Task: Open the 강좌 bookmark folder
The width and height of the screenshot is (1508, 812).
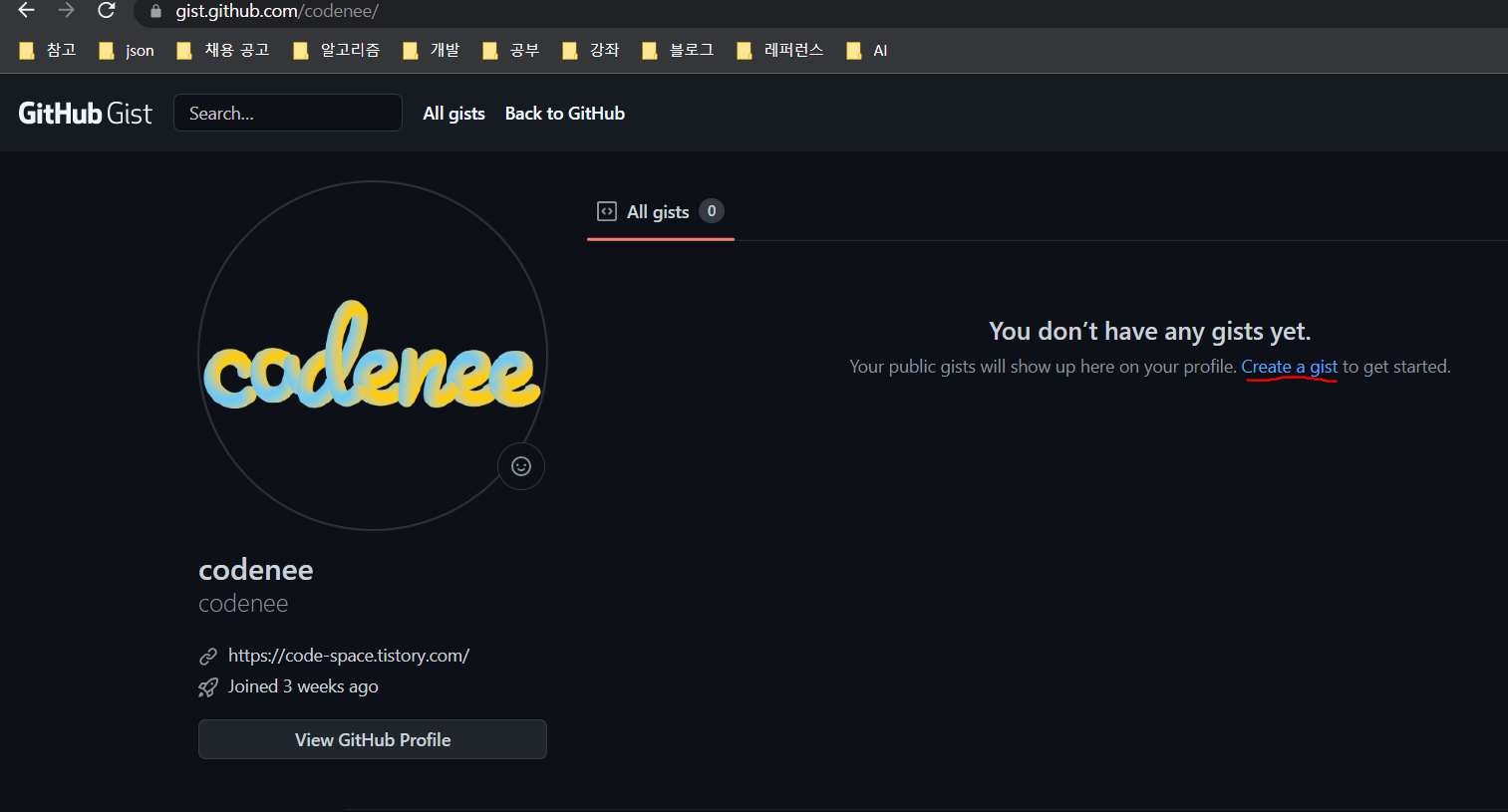Action: [591, 51]
